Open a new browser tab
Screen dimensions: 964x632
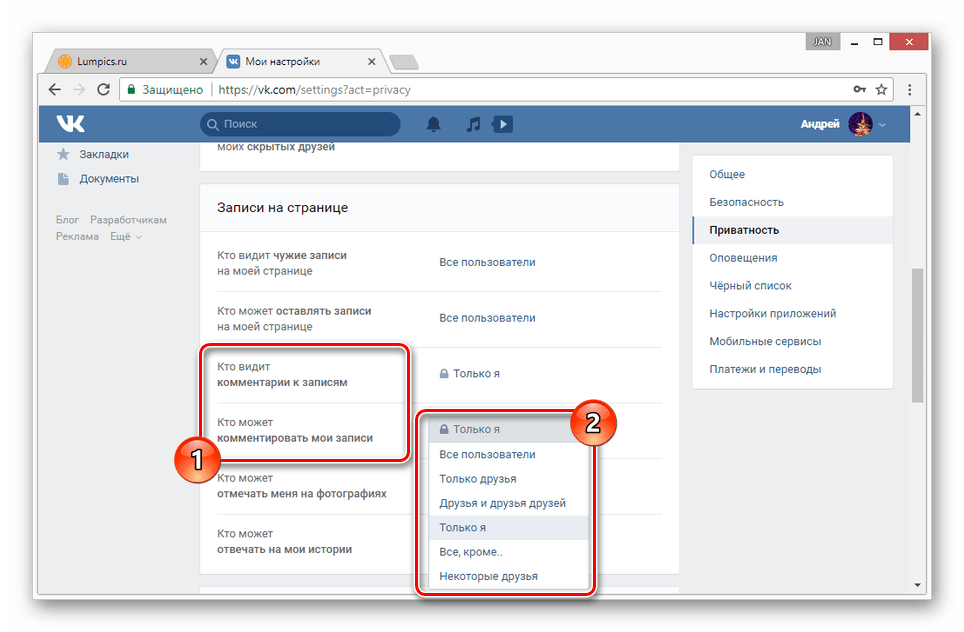404,62
